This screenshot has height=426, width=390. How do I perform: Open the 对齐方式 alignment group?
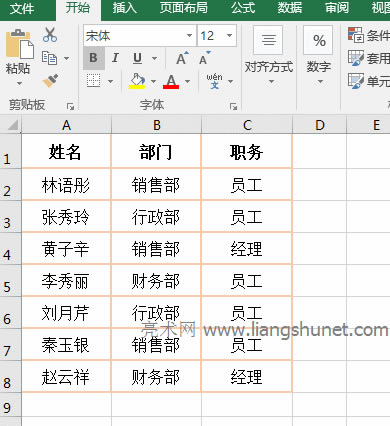click(269, 55)
